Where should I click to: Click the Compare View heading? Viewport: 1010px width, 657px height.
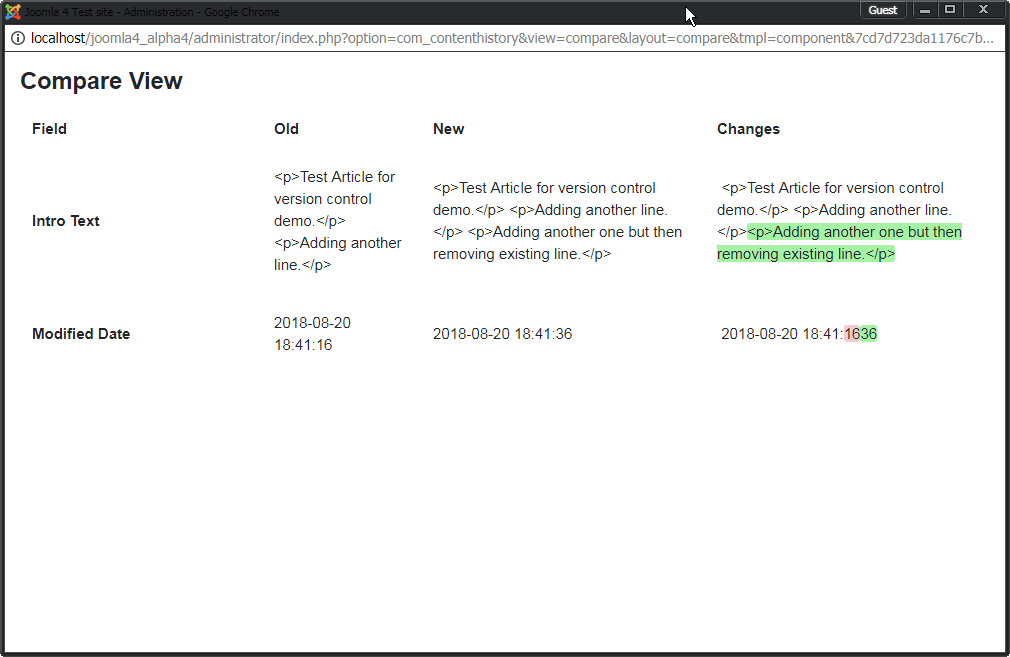click(101, 81)
